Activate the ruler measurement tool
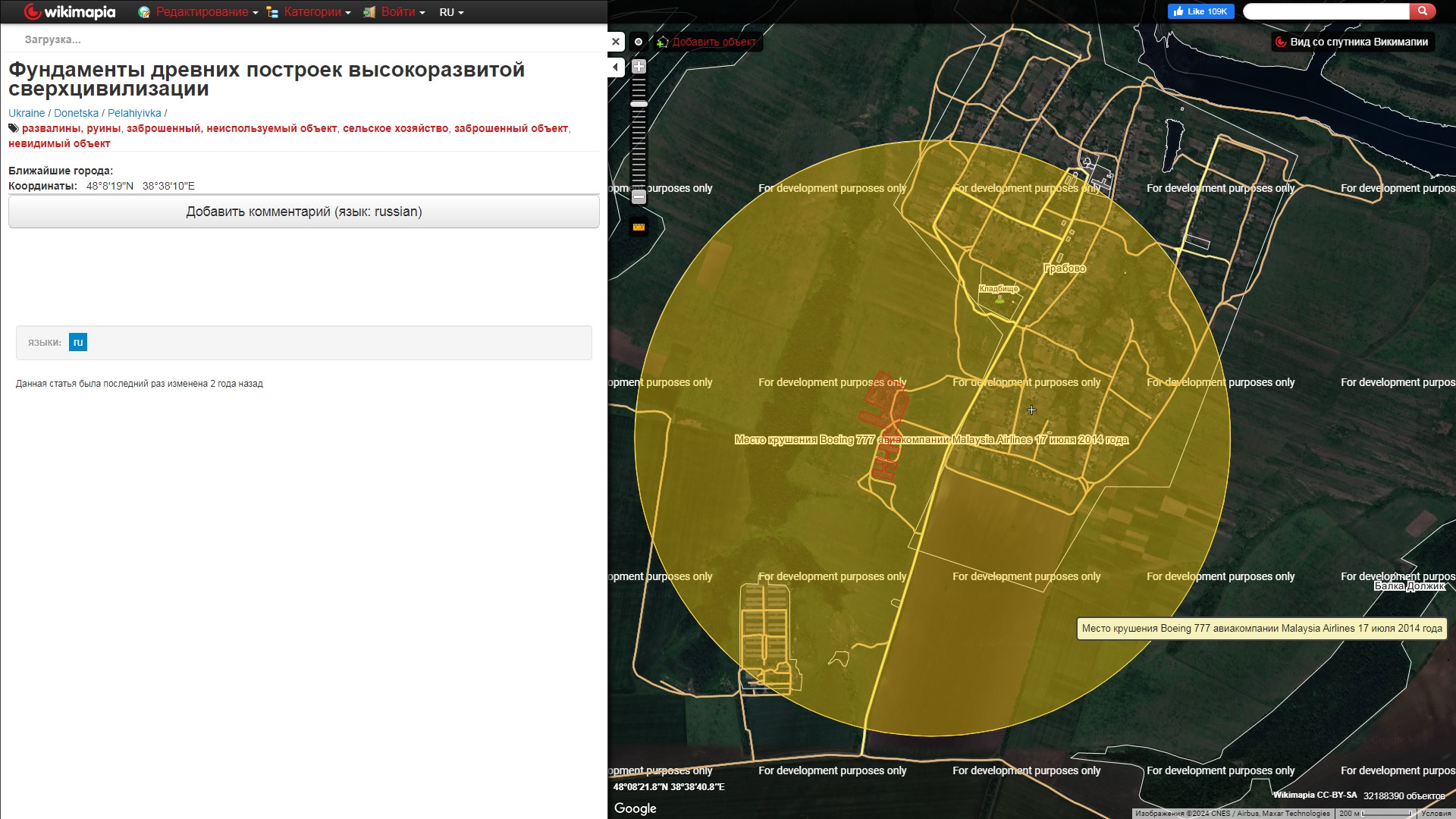This screenshot has height=819, width=1456. point(639,227)
